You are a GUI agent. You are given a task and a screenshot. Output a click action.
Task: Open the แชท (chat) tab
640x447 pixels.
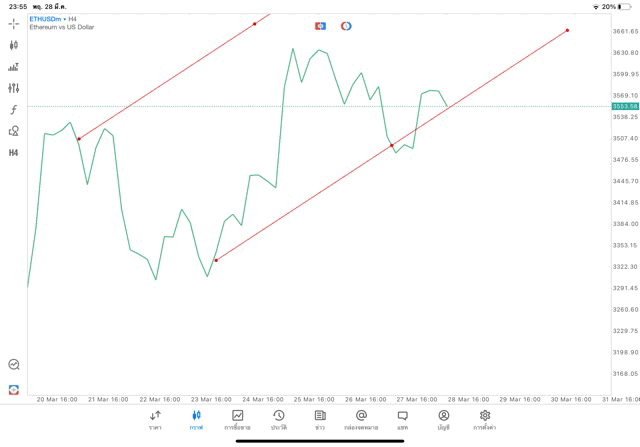click(402, 419)
